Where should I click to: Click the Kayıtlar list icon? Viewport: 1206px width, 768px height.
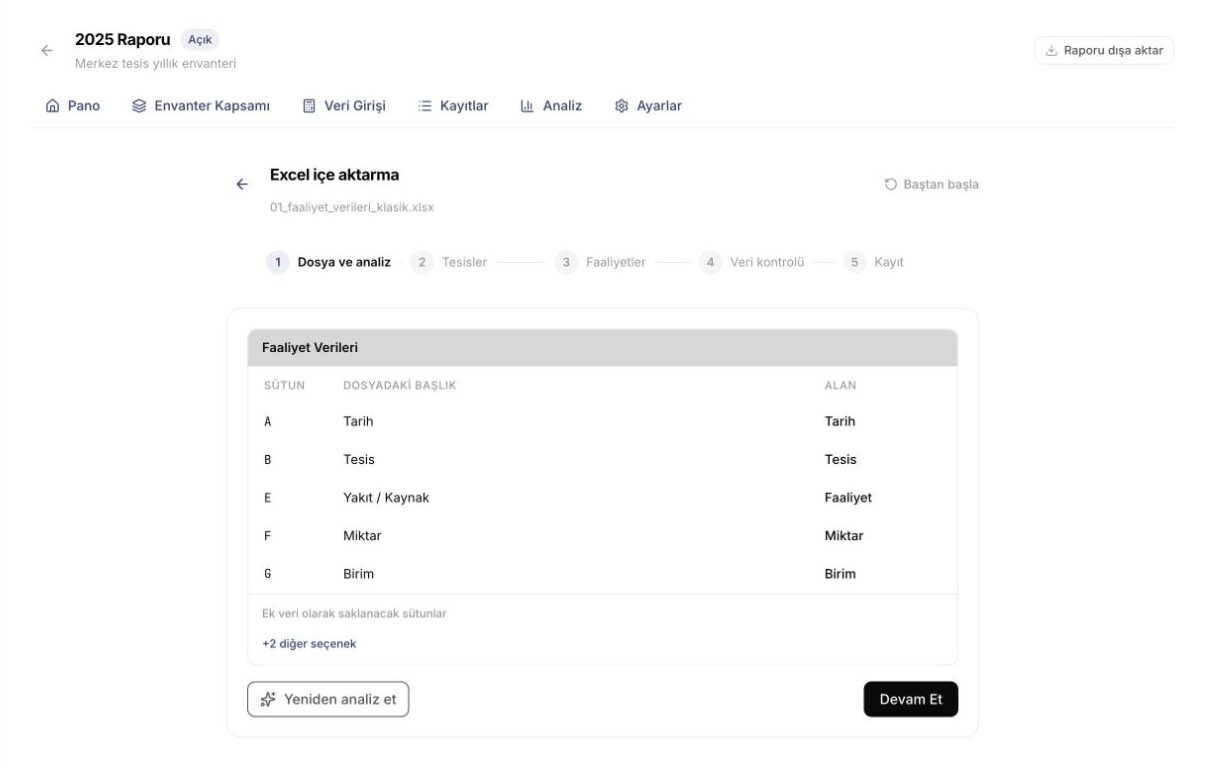pyautogui.click(x=425, y=106)
